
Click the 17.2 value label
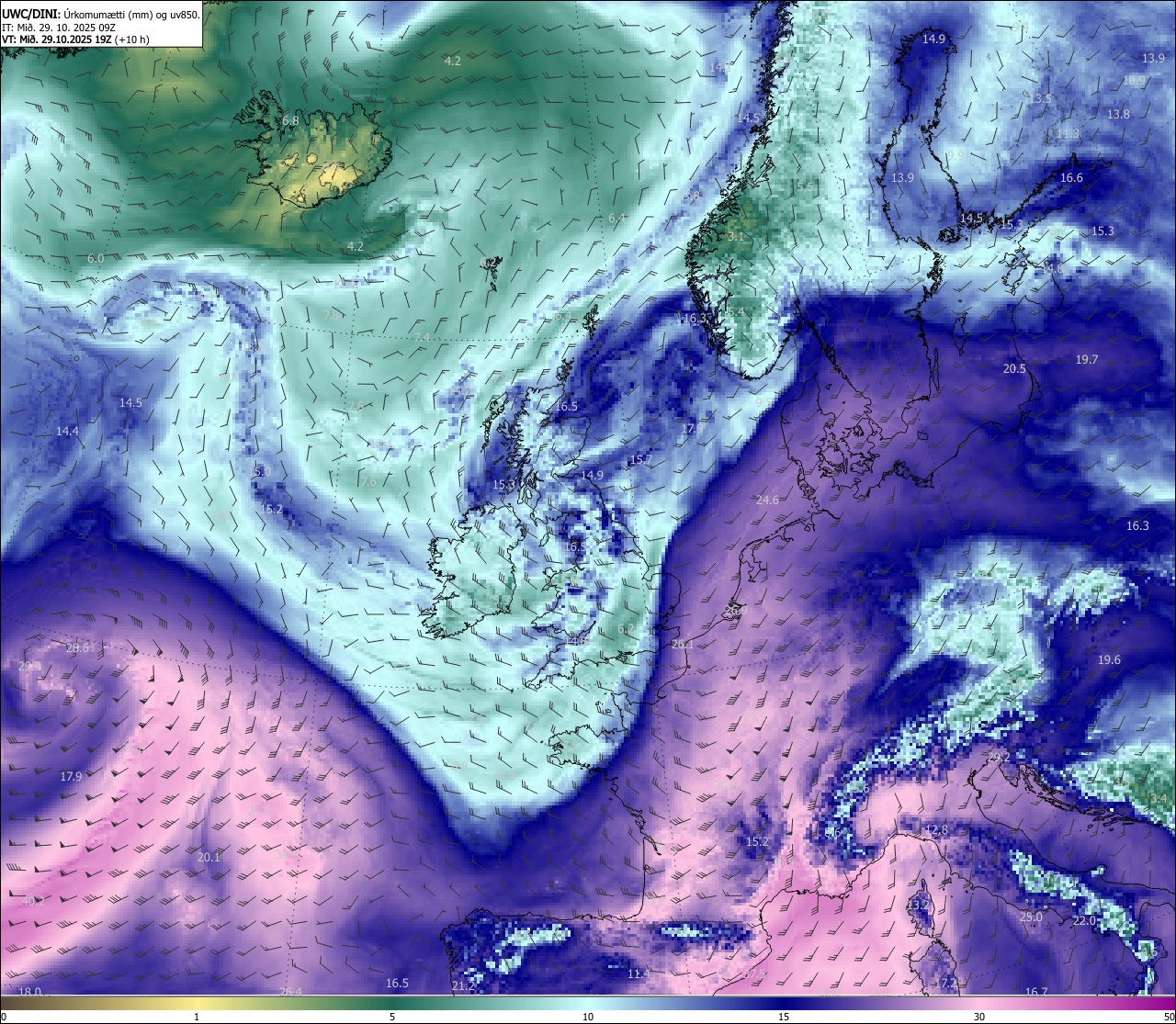click(944, 984)
